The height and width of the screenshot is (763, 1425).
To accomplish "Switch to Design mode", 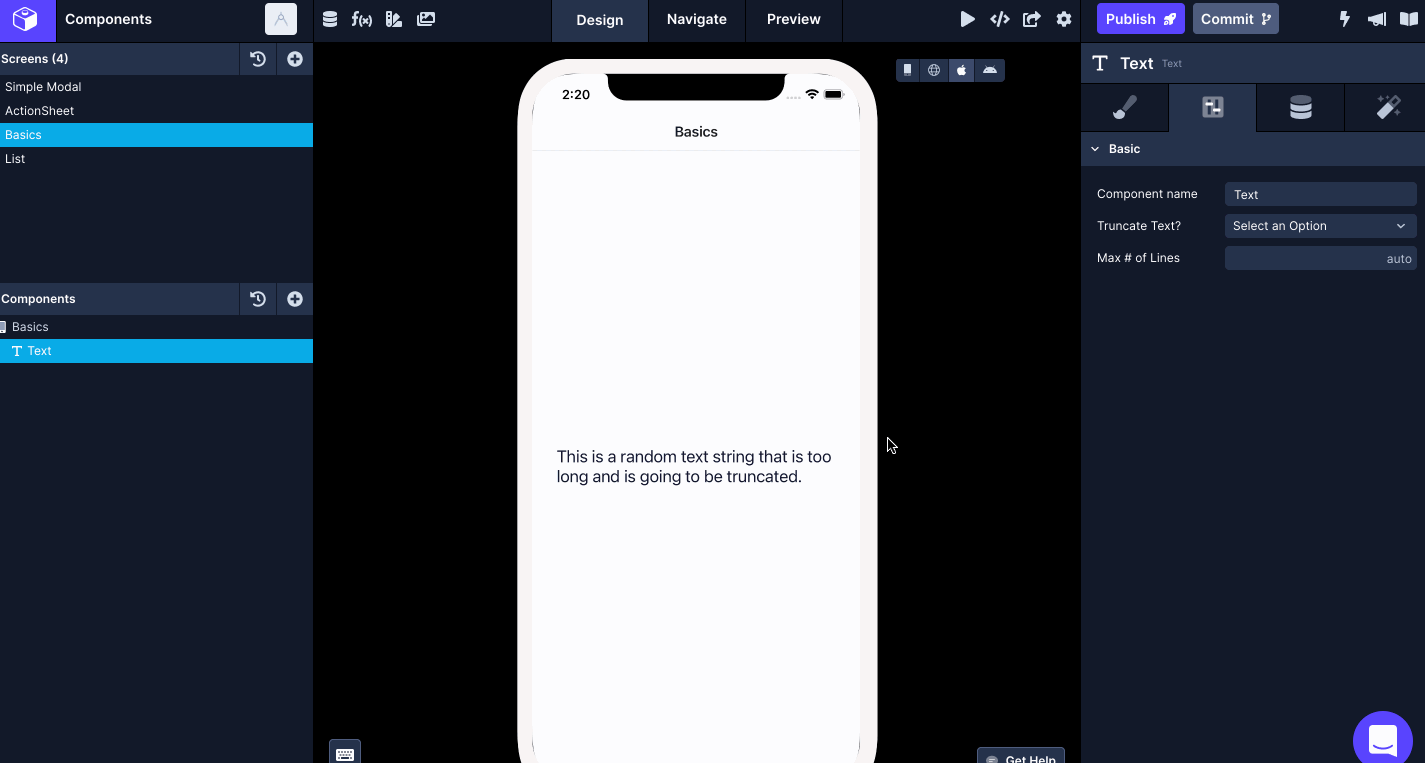I will click(600, 20).
